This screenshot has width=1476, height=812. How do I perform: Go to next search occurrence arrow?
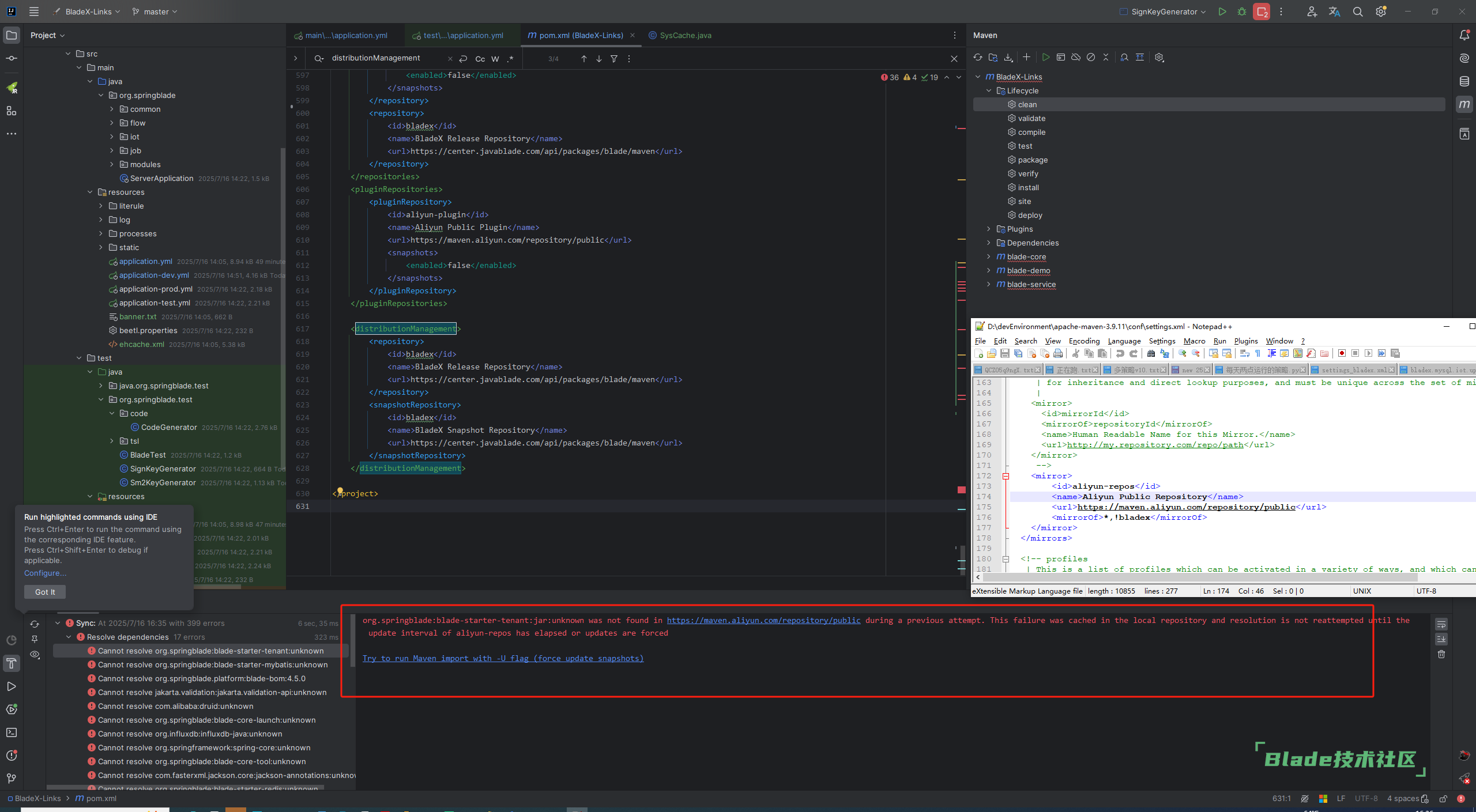[598, 59]
